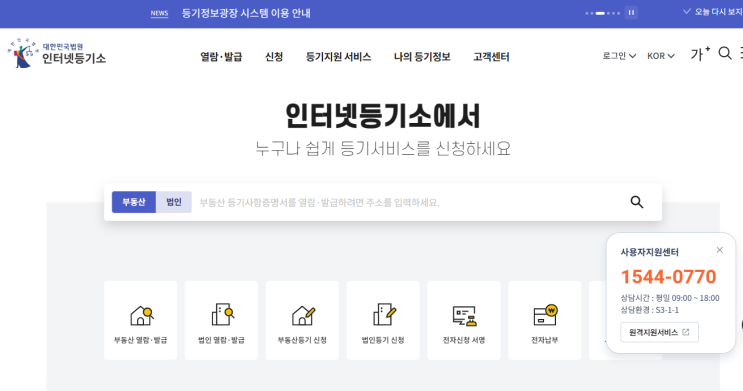Click the 원격지원서비스 button
The width and height of the screenshot is (743, 391).
(659, 332)
